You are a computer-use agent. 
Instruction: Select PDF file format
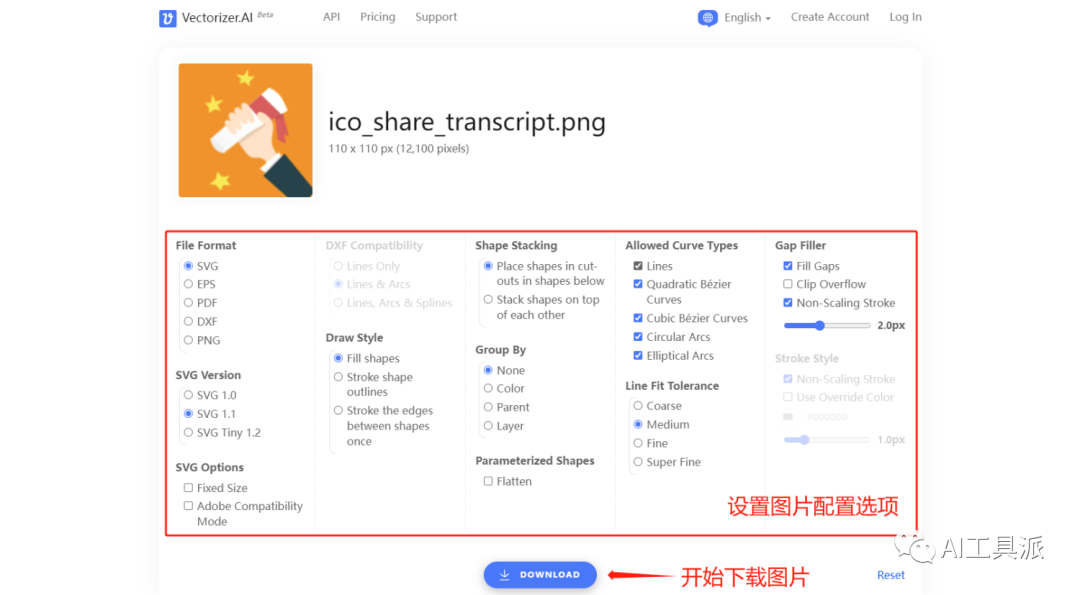pos(188,302)
